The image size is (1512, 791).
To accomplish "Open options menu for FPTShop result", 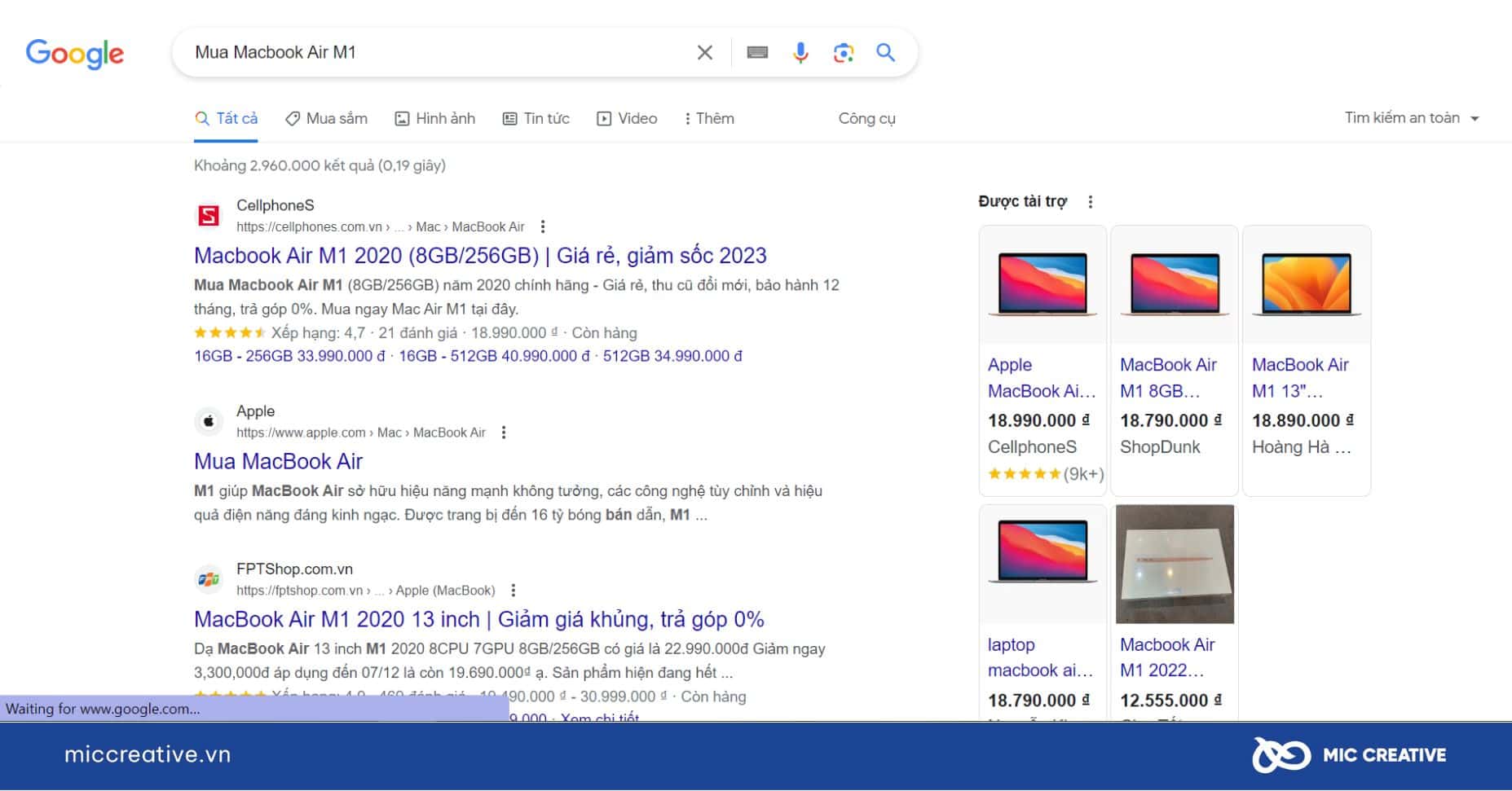I will pyautogui.click(x=513, y=591).
